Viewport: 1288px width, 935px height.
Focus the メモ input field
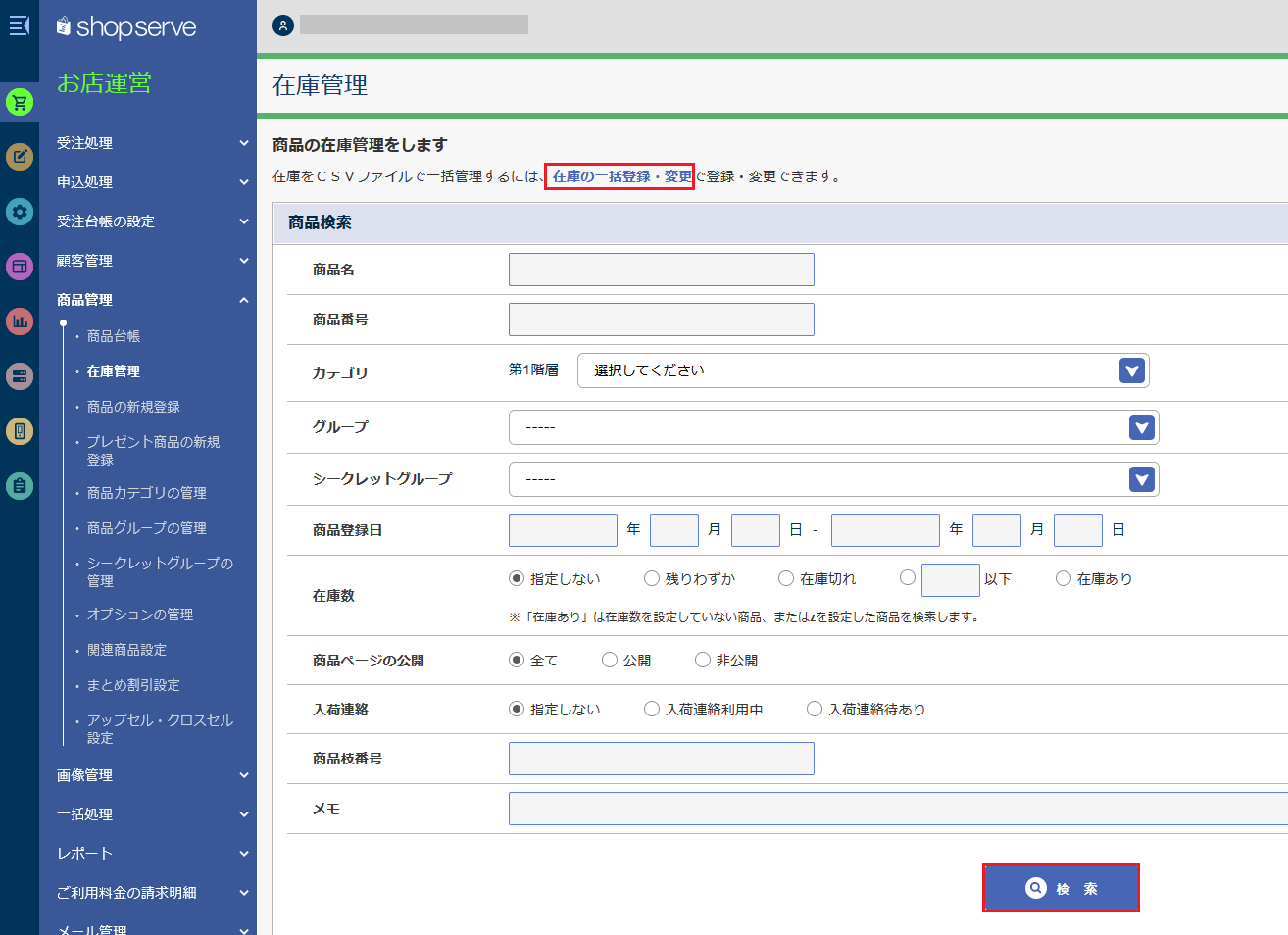[898, 809]
